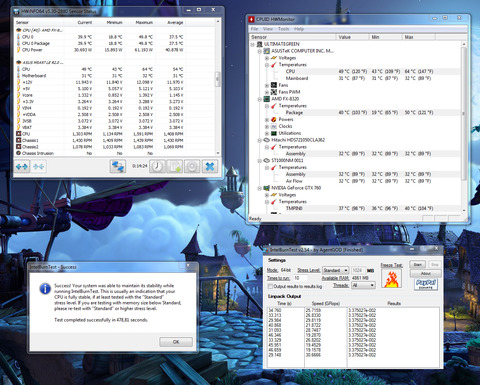Image resolution: width=480 pixels, height=385 pixels.
Task: Expand the Fans node under ASUSTeK
Action: [267, 85]
